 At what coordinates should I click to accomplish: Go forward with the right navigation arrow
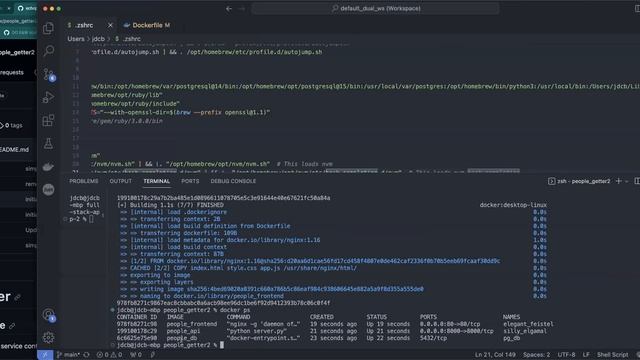tap(242, 8)
